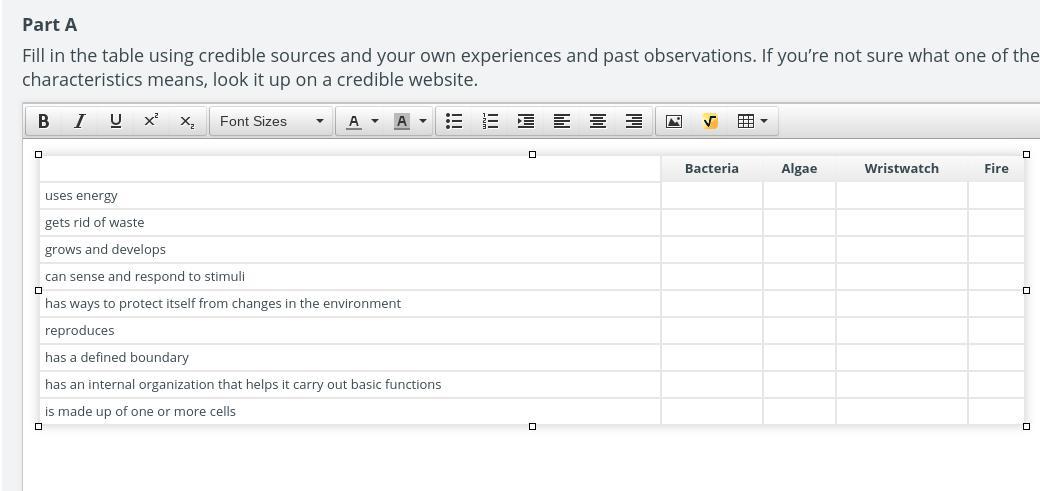
Task: Center align the text
Action: (598, 121)
